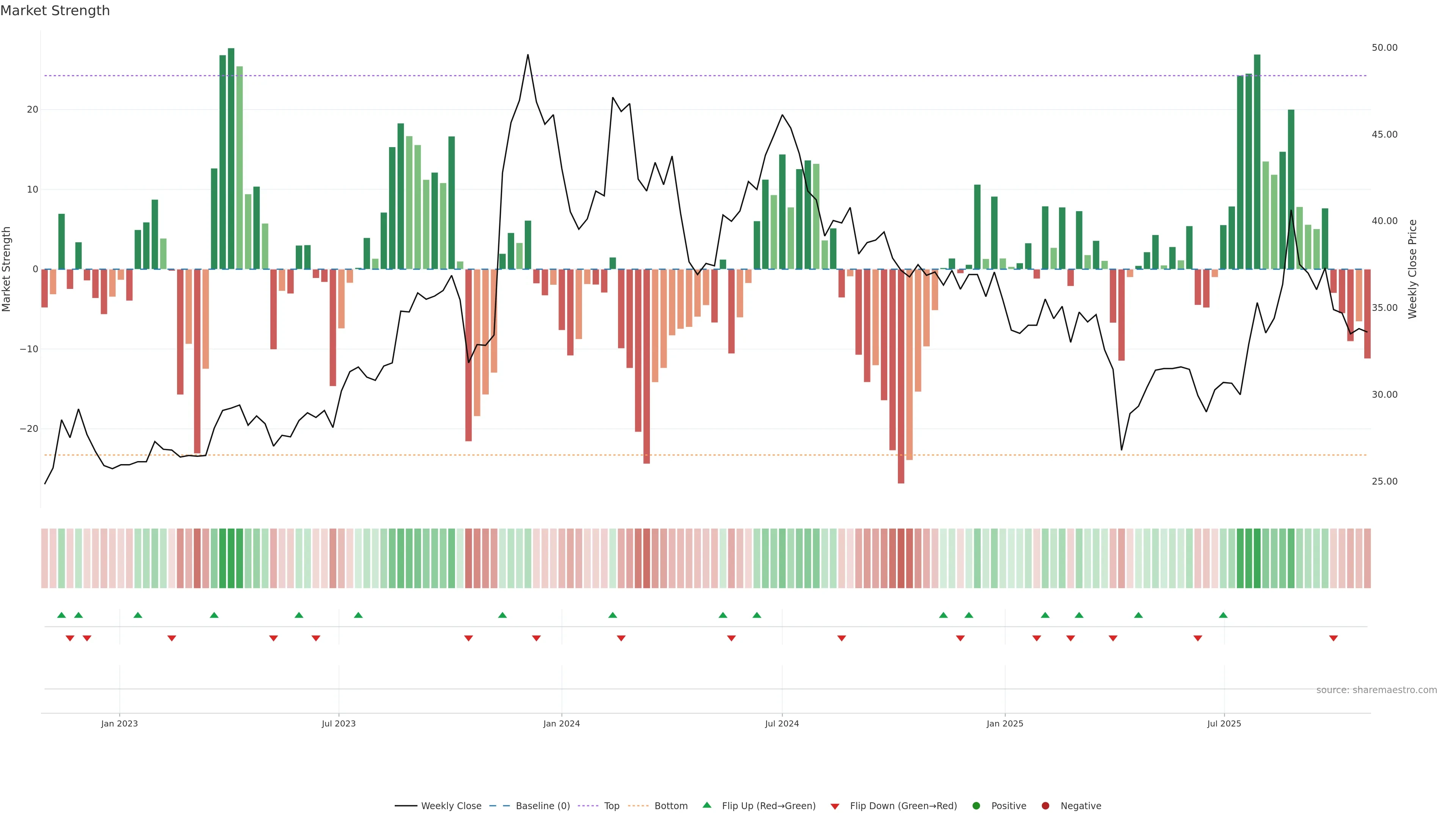Click the Flip Up green triangle legend icon
The width and height of the screenshot is (1456, 819).
(x=706, y=805)
